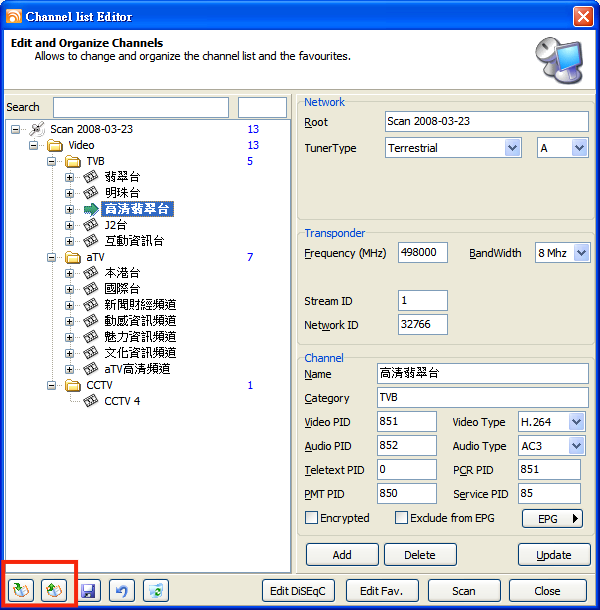
Task: Open the Video Type dropdown
Action: coord(576,422)
